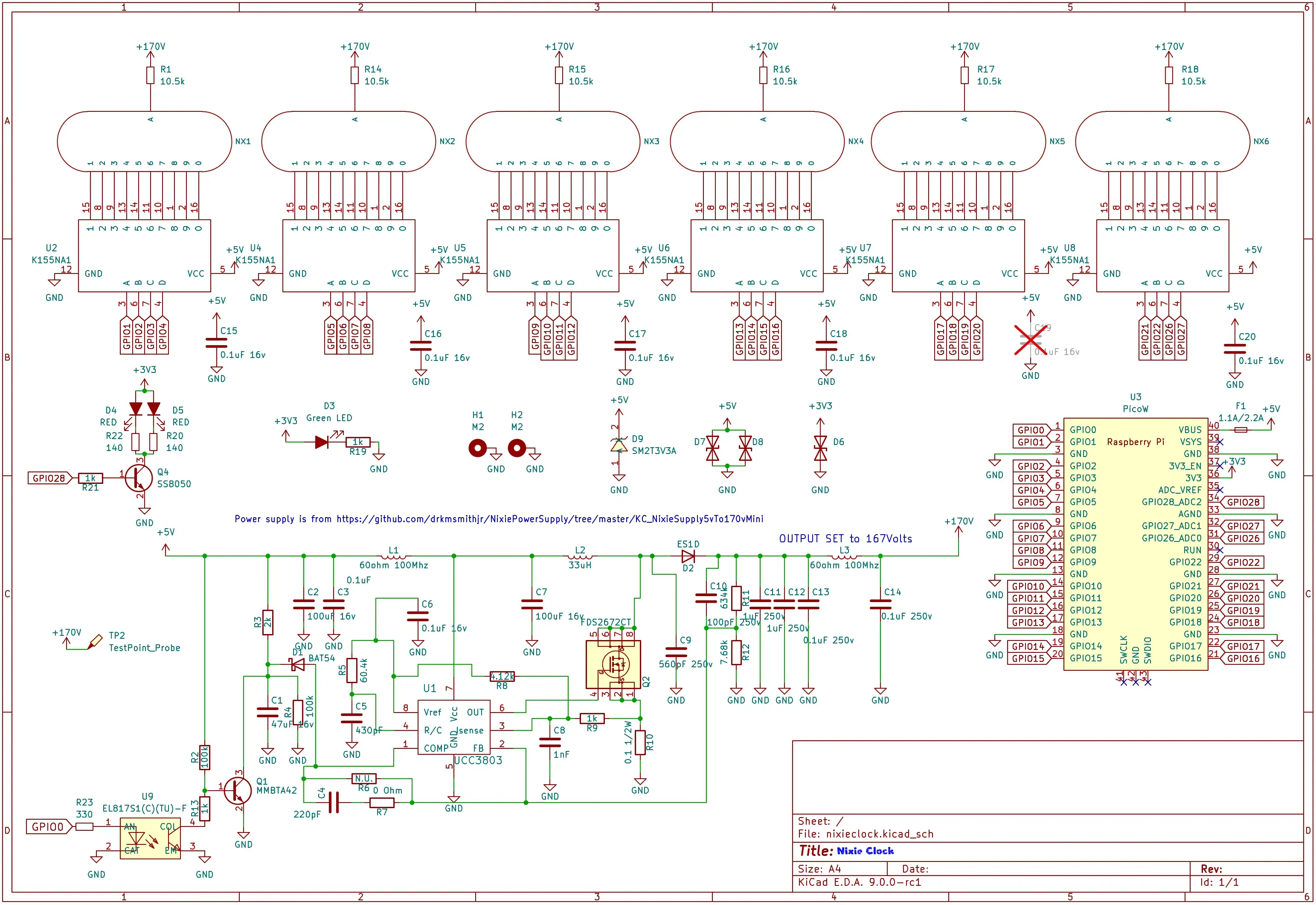Click the D9 SM2T3V3A diode symbol
This screenshot has width=1316, height=905.
[x=619, y=446]
